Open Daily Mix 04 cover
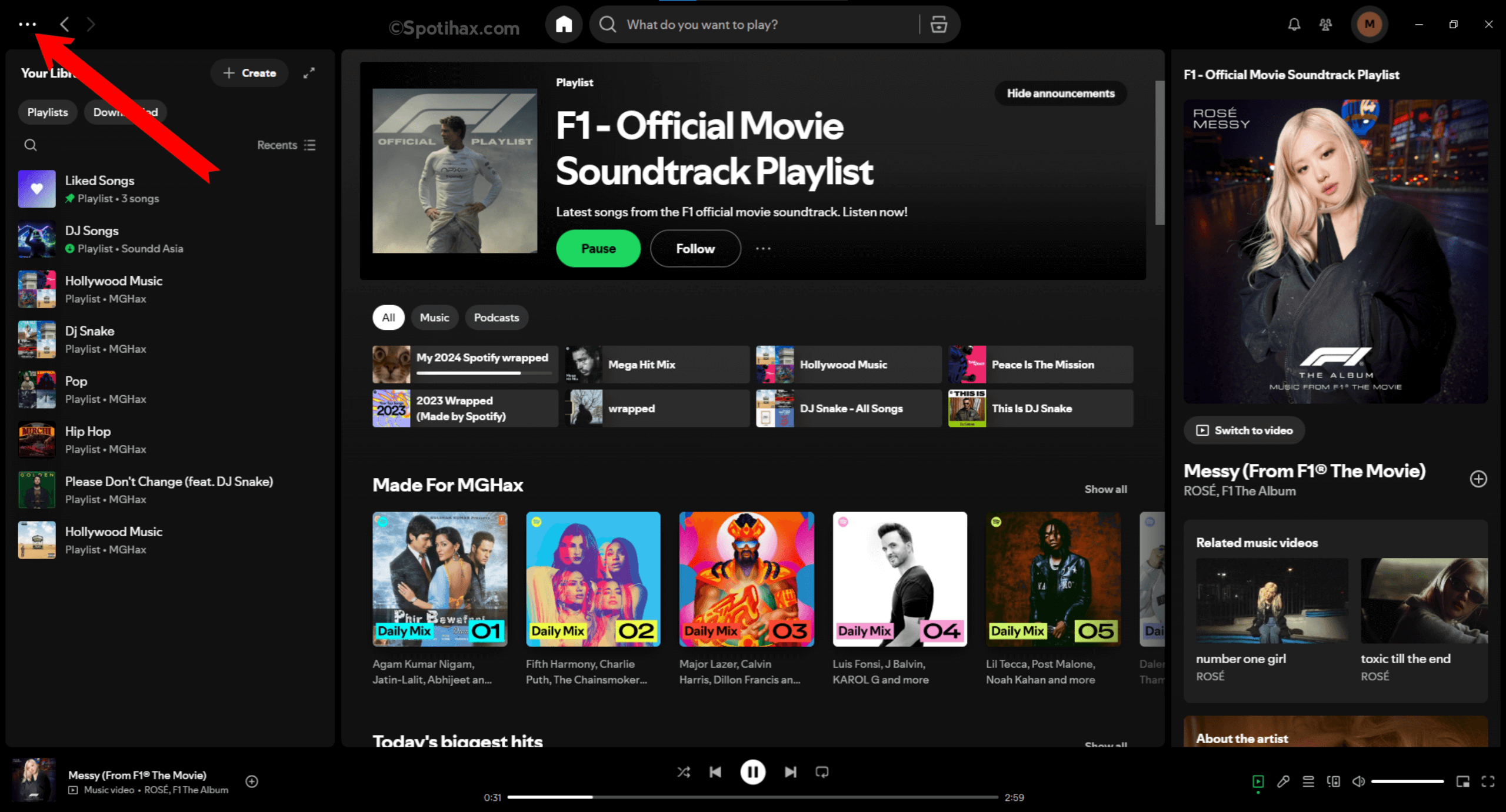The width and height of the screenshot is (1506, 812). (899, 579)
